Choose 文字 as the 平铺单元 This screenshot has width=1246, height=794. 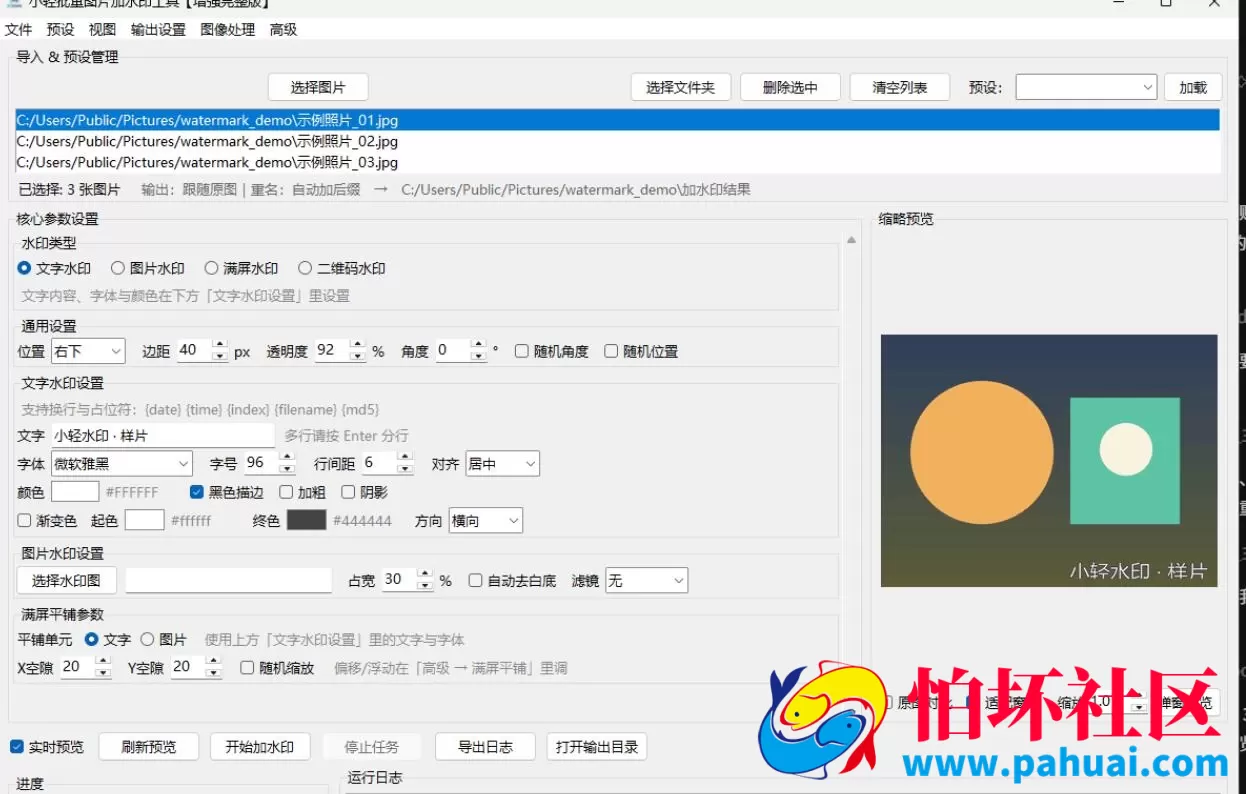pyautogui.click(x=108, y=639)
